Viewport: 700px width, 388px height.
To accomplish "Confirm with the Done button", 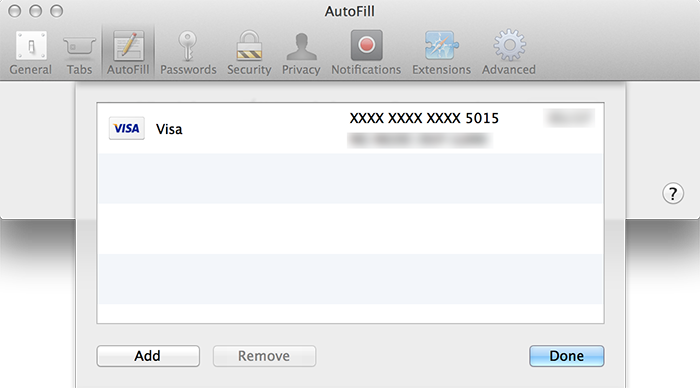I will tap(567, 356).
